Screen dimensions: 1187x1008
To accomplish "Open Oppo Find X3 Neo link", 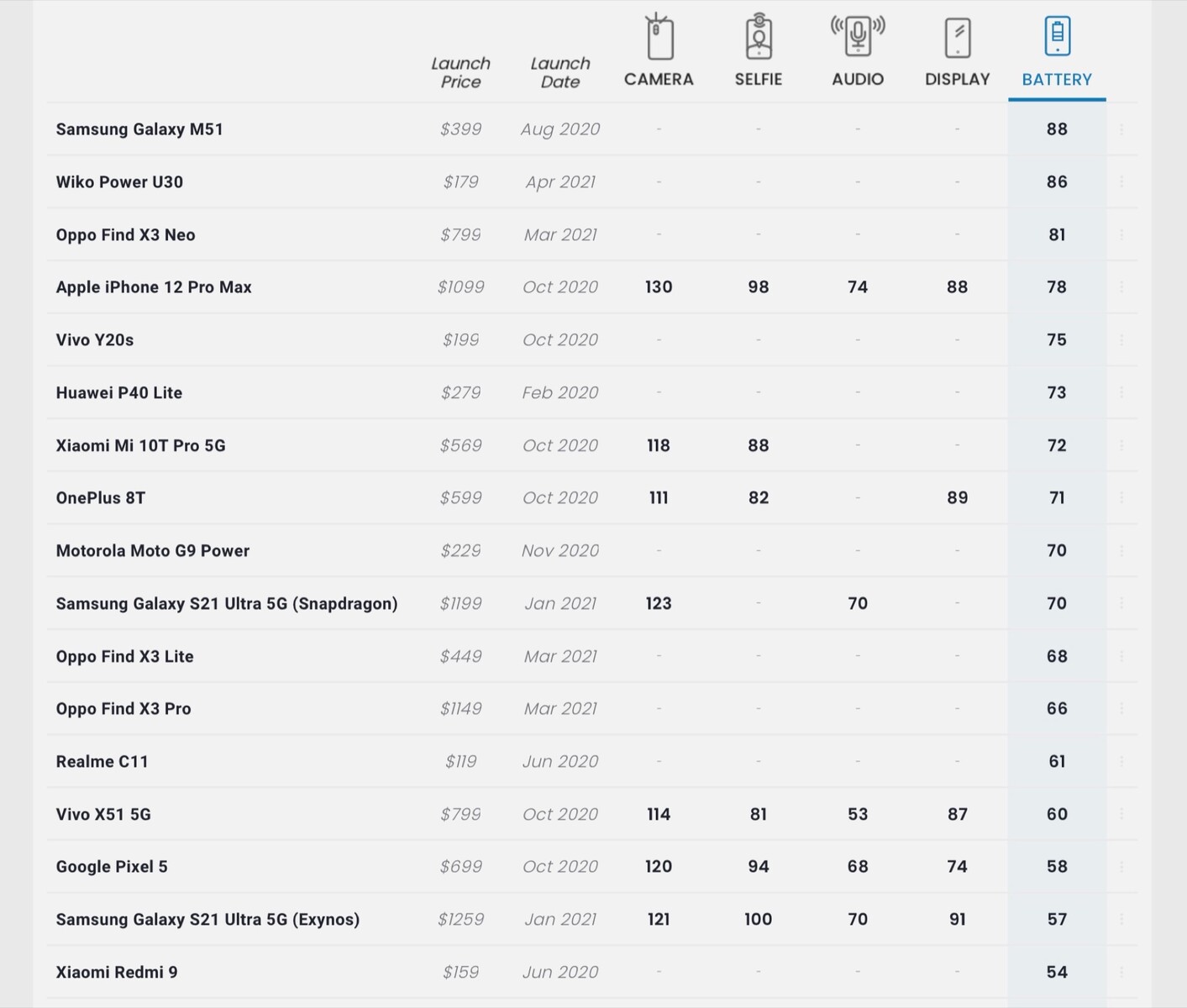I will [126, 235].
